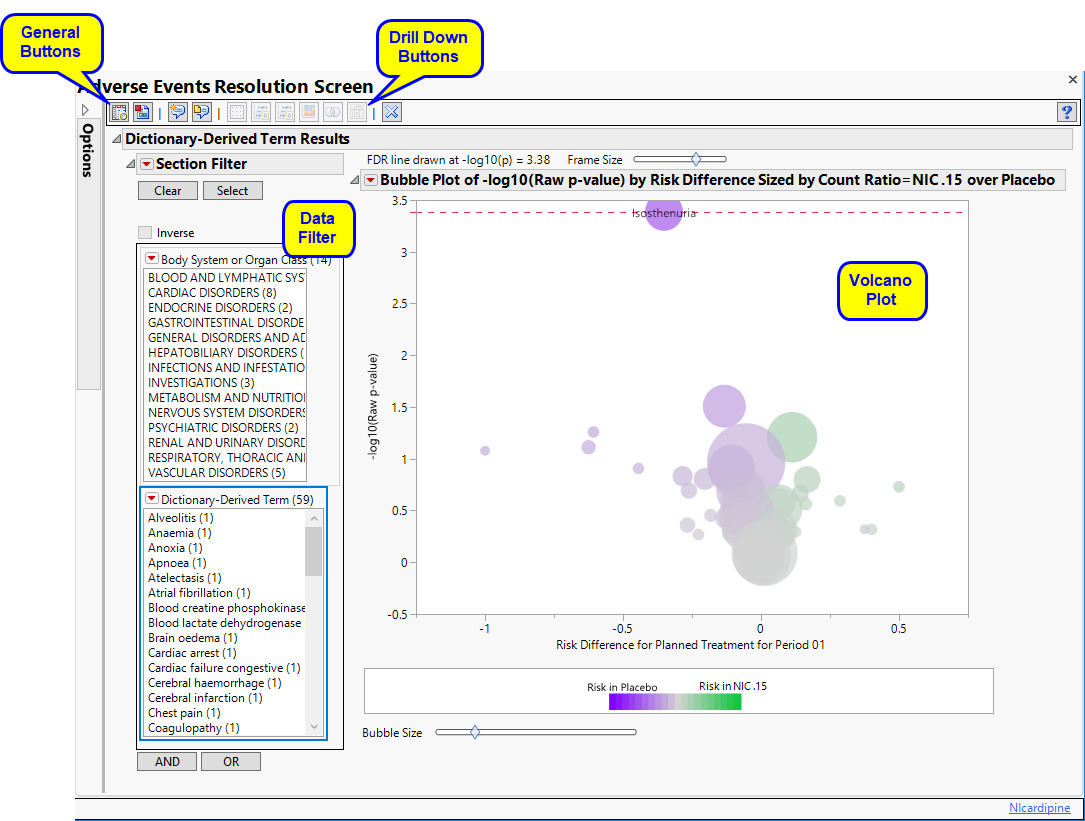1085x821 pixels.
Task: Click the Venn diagram drill down icon
Action: pyautogui.click(x=333, y=112)
